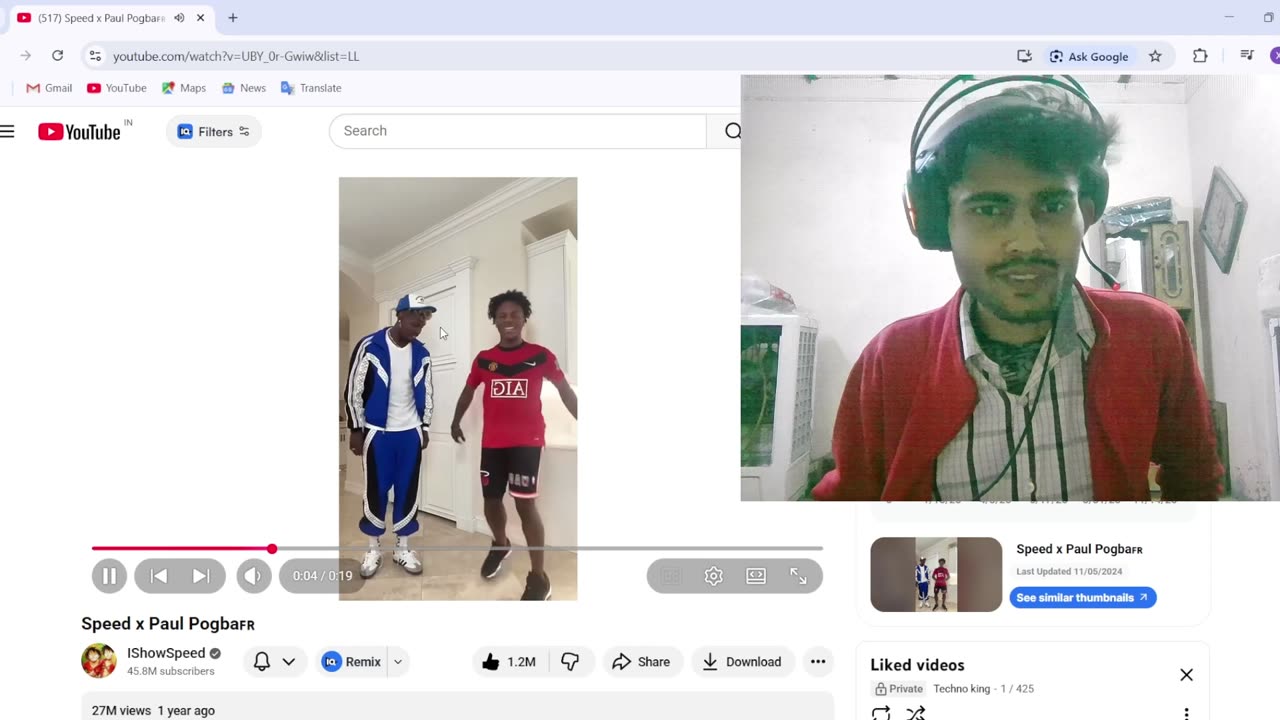
Task: Open the News bookmark
Action: point(244,88)
